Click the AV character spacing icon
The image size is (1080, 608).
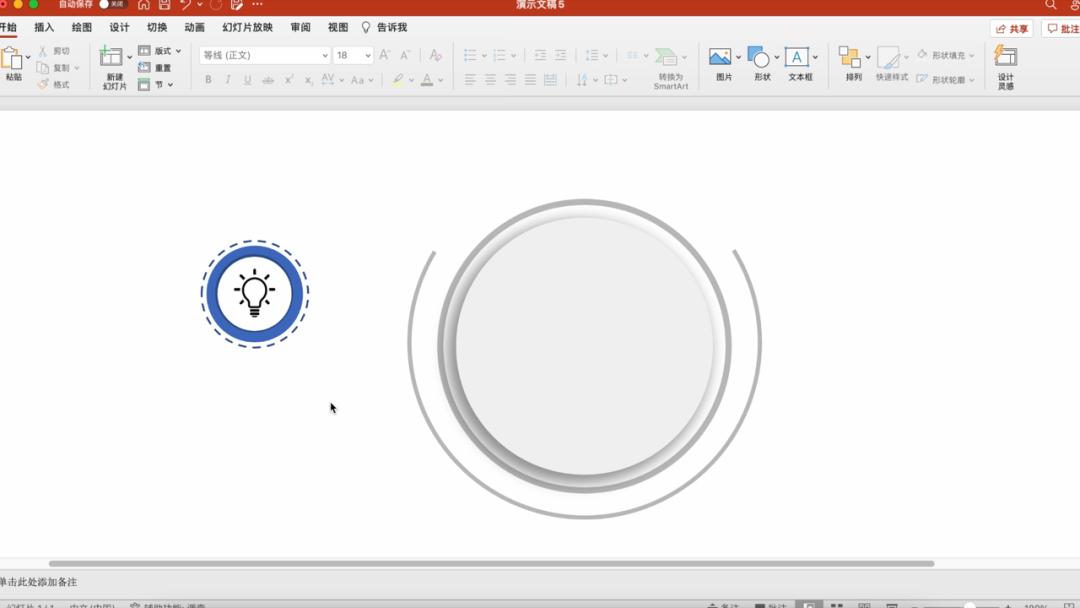328,79
